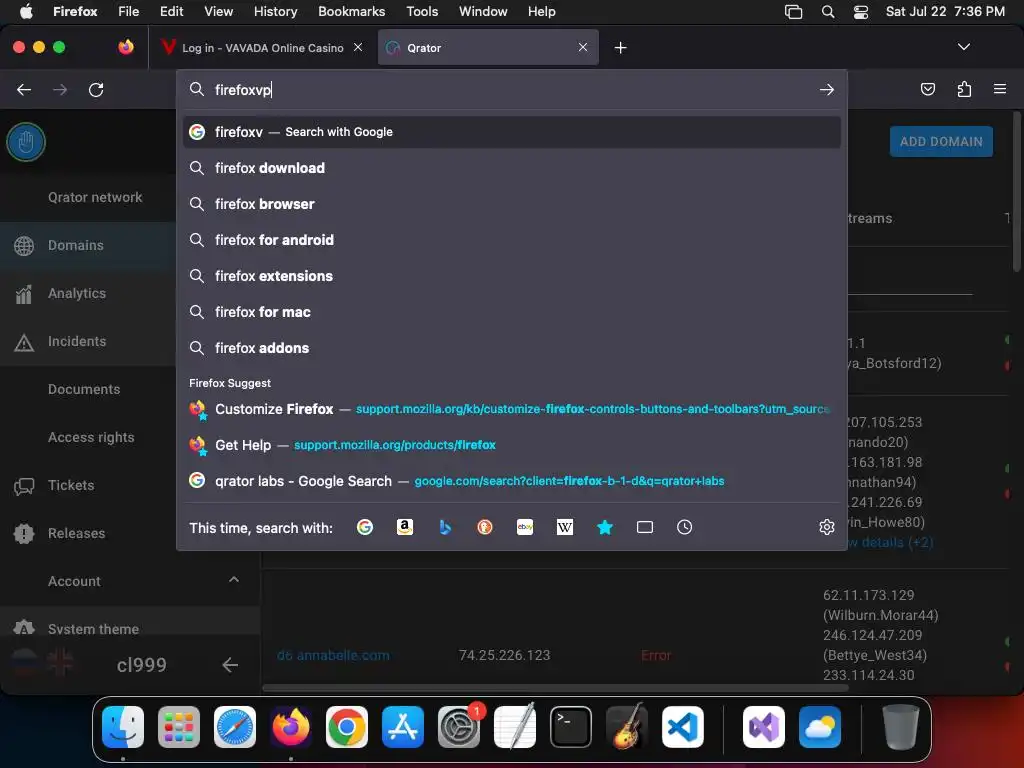The width and height of the screenshot is (1024, 768).
Task: Open the list all tabs dropdown arrow
Action: pyautogui.click(x=963, y=47)
